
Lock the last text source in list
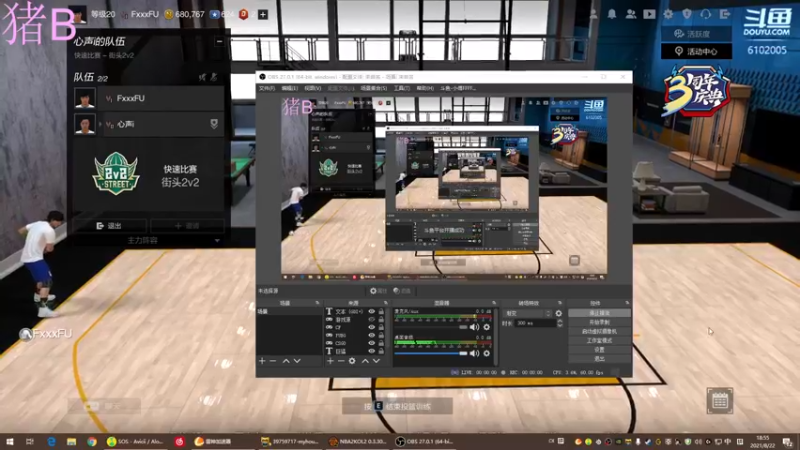[x=381, y=351]
